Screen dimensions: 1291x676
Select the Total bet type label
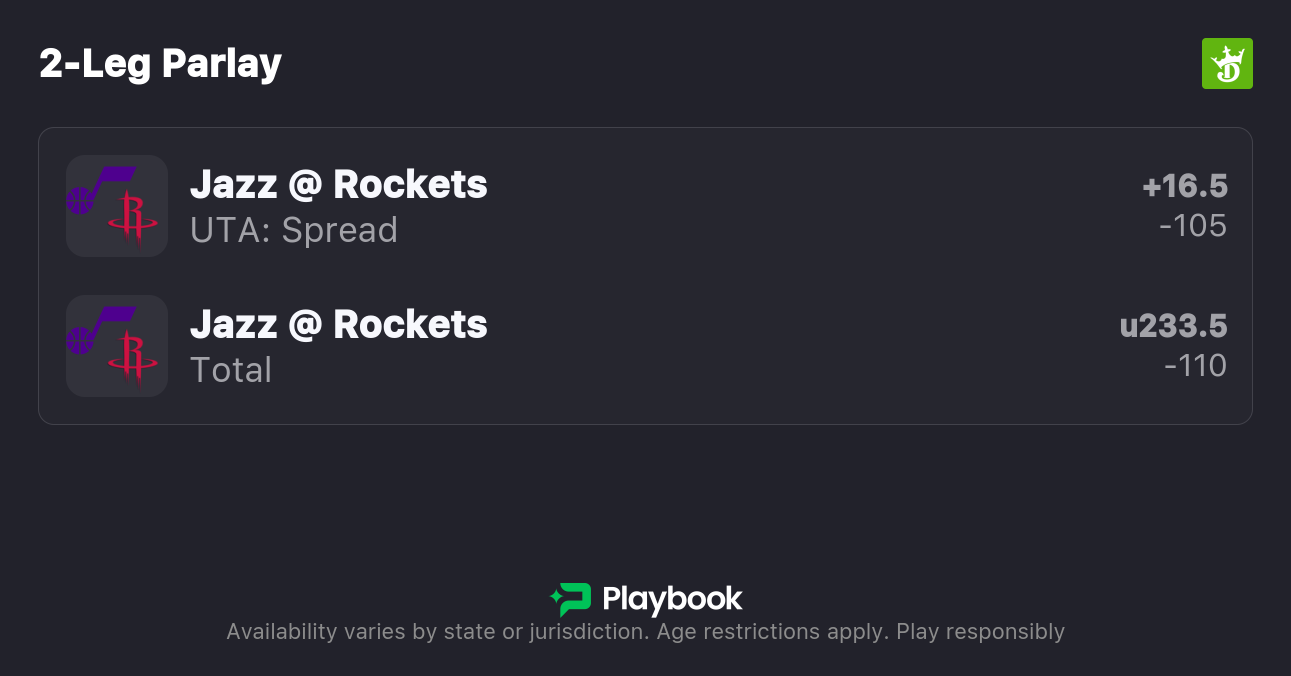pos(231,370)
